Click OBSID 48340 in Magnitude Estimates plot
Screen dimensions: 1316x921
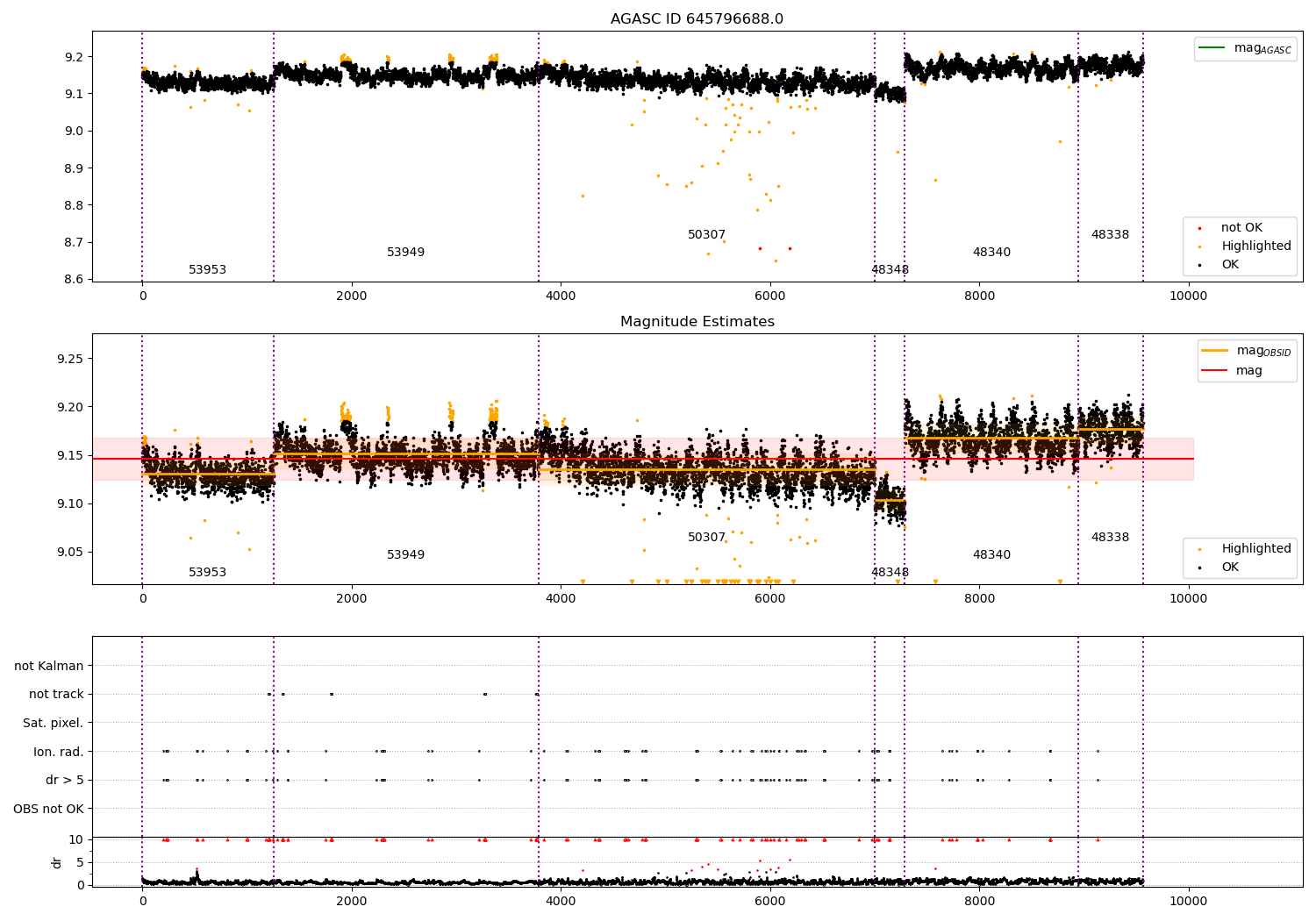991,555
